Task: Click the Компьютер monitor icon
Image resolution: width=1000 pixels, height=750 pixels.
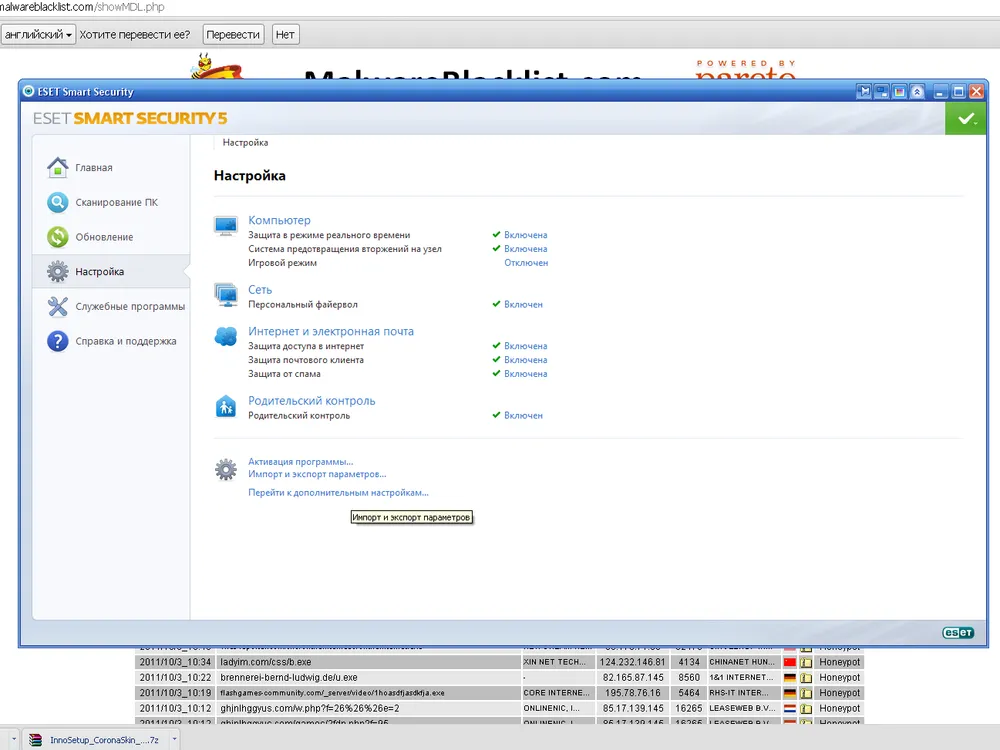Action: pyautogui.click(x=226, y=226)
